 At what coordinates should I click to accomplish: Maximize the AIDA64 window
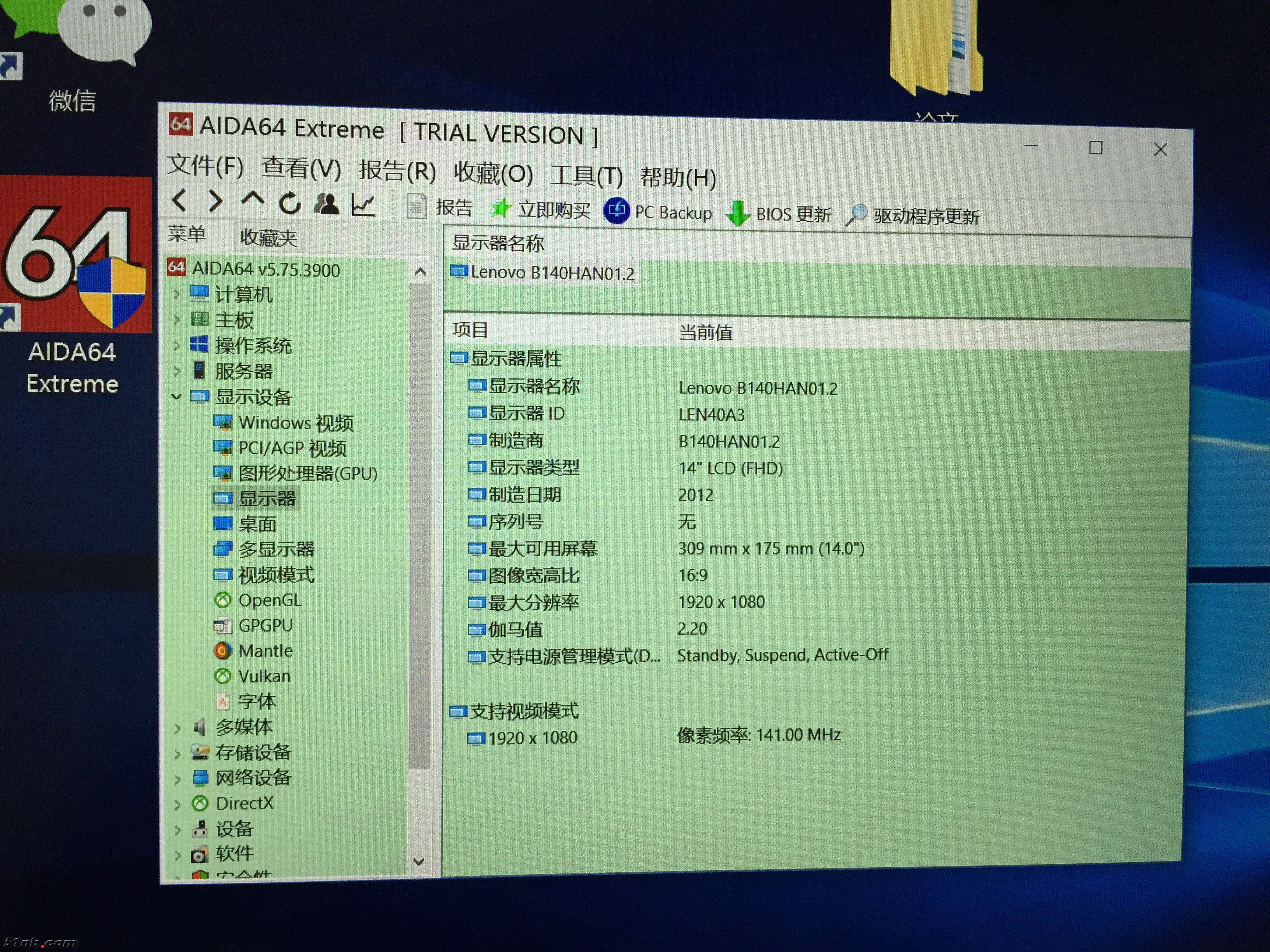1095,148
